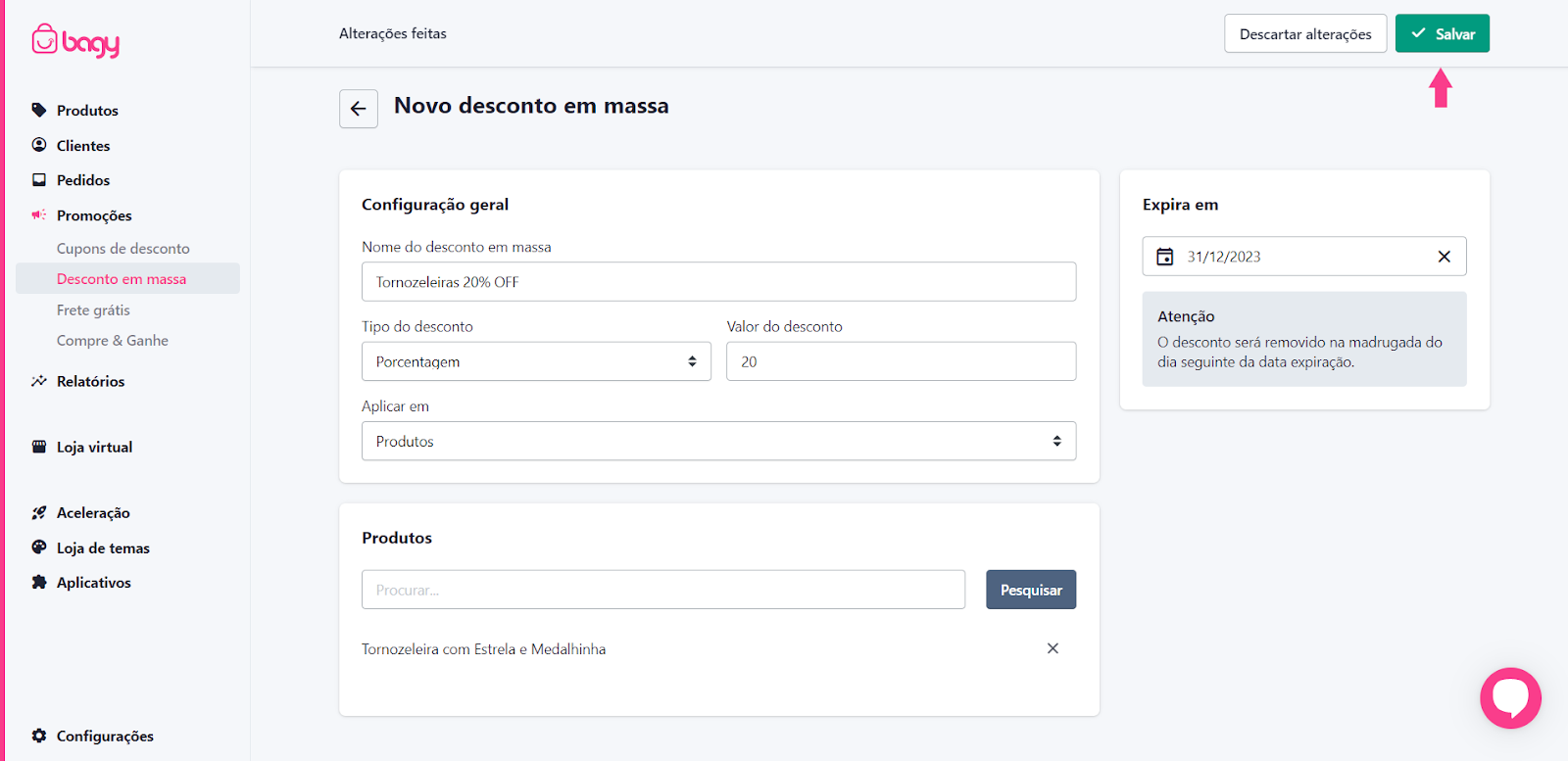Viewport: 1568px width, 761px height.
Task: Click the Aplicativos puzzle icon
Action: pyautogui.click(x=39, y=582)
